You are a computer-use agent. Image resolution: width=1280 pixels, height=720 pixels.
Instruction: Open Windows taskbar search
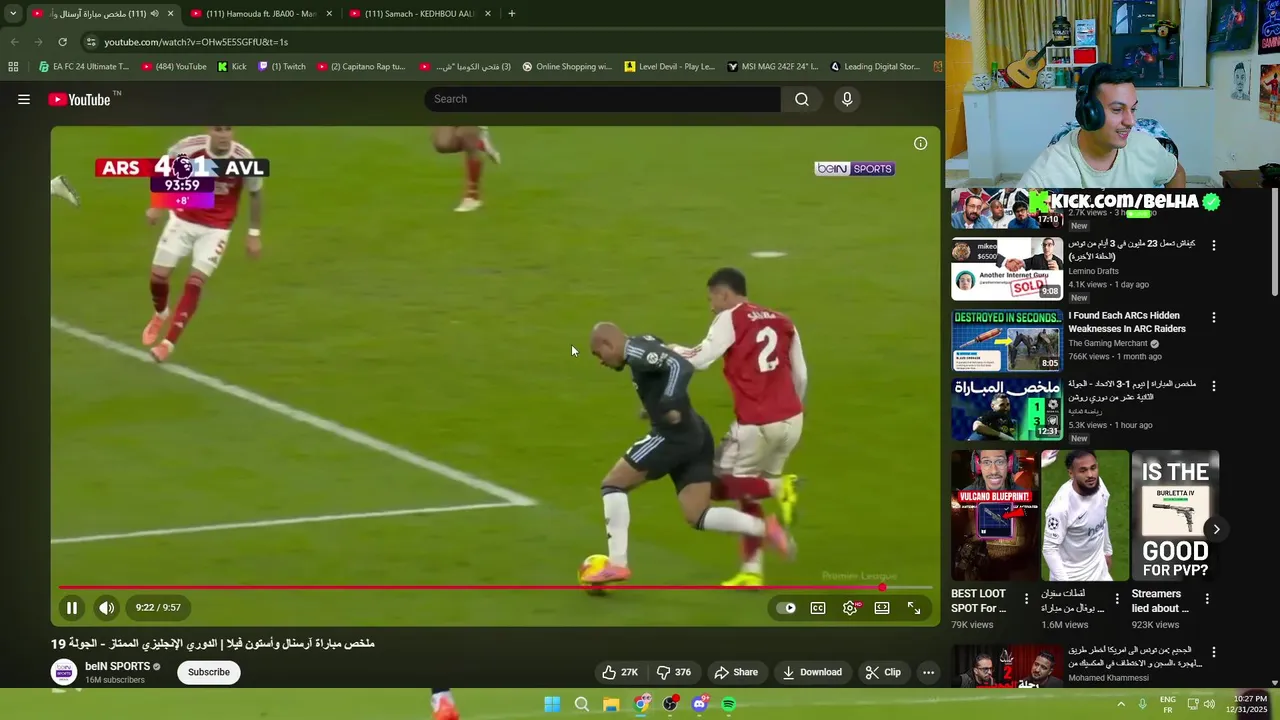[581, 704]
